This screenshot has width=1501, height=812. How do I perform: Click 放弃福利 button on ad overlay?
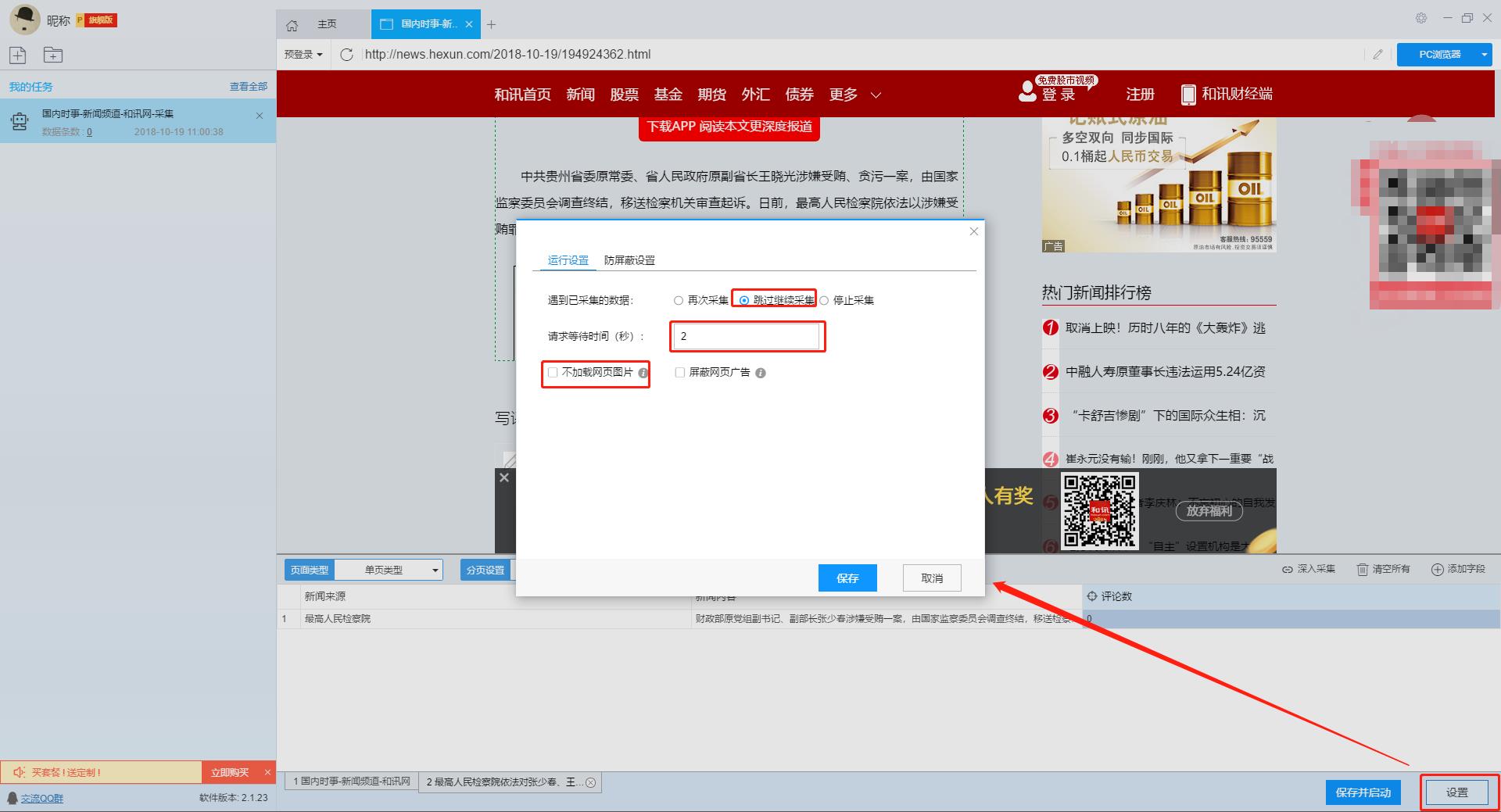tap(1209, 511)
